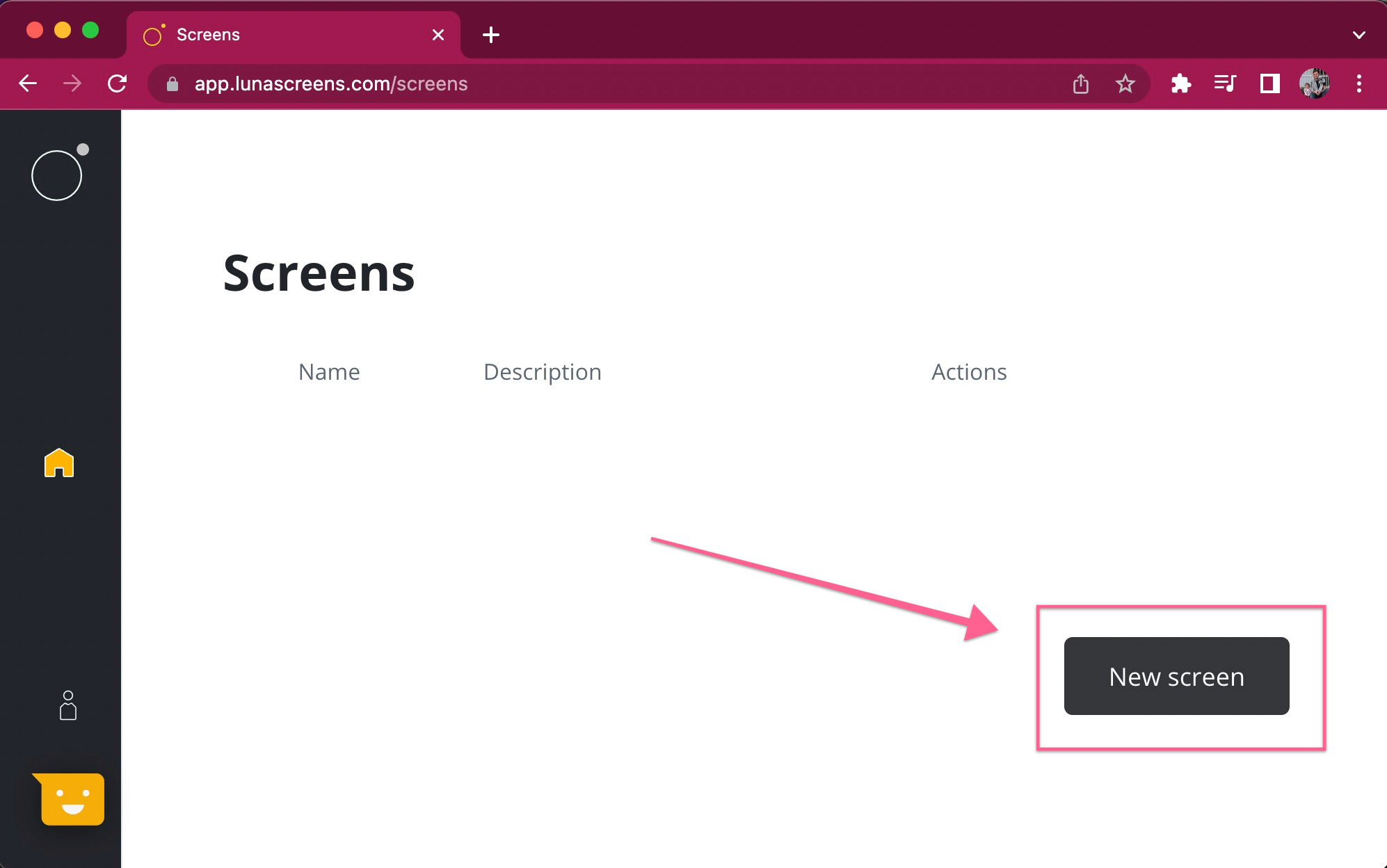
Task: Click the share page icon in address bar
Action: click(1080, 84)
